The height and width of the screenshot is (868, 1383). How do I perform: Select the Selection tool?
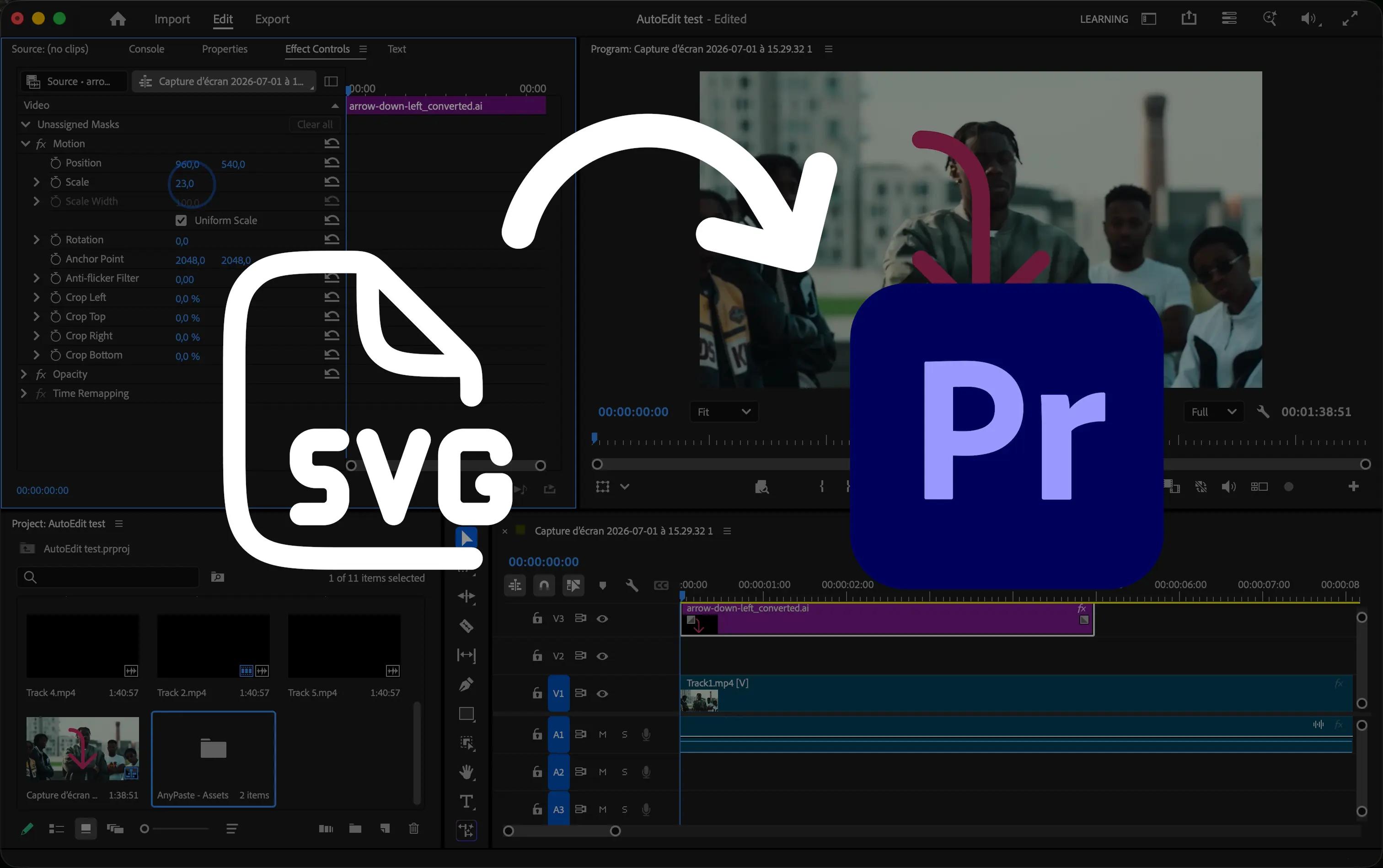tap(466, 538)
